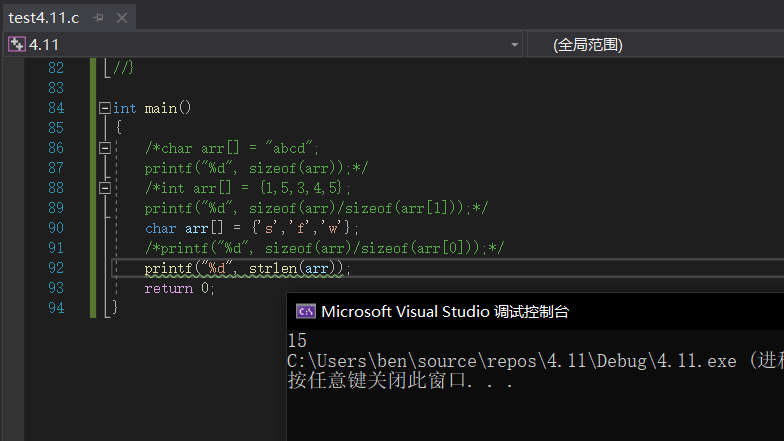Click the console output value 15
Viewport: 784px width, 441px height.
(297, 341)
